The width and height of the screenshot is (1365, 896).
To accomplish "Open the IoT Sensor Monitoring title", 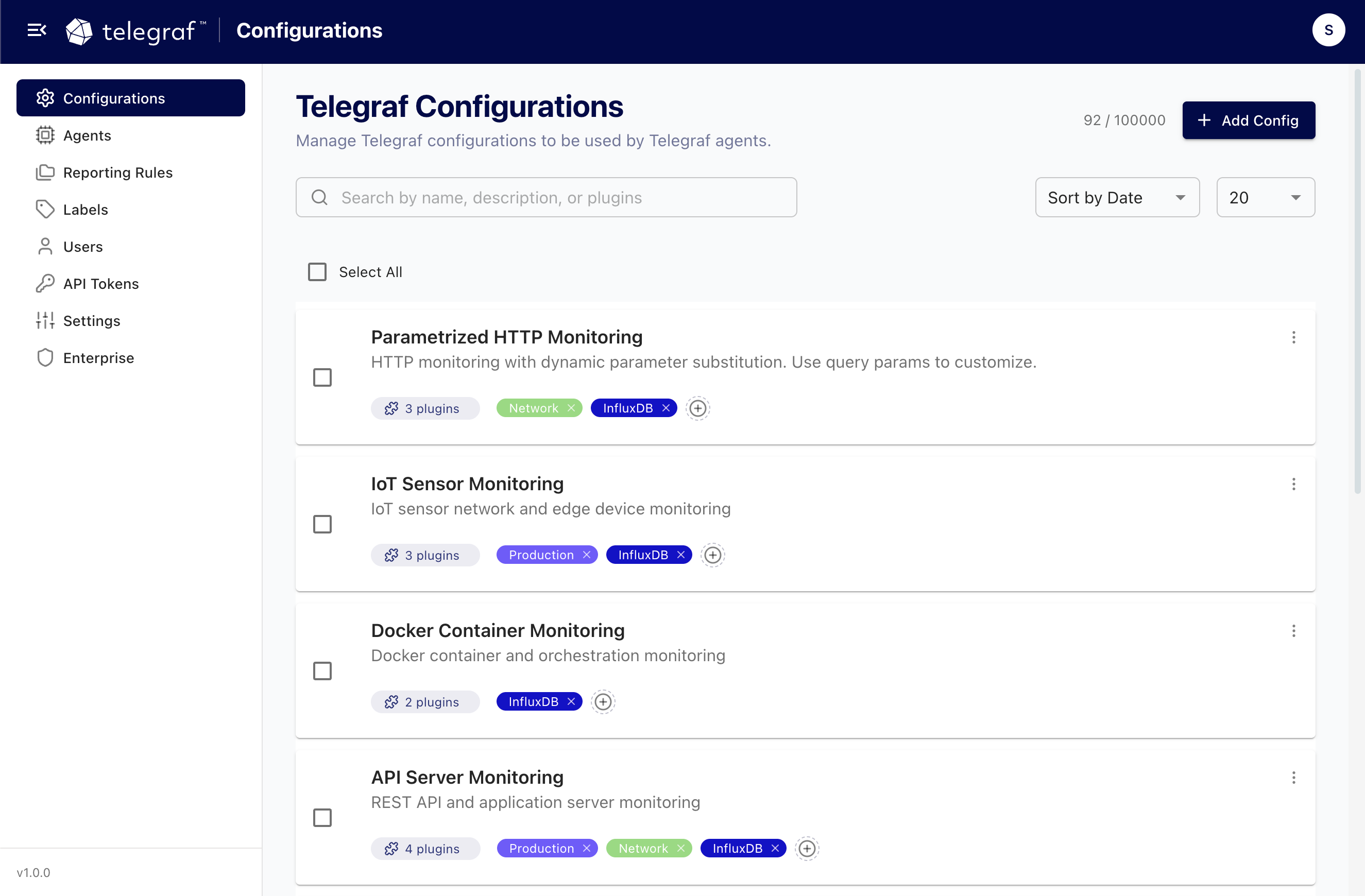I will tap(467, 484).
